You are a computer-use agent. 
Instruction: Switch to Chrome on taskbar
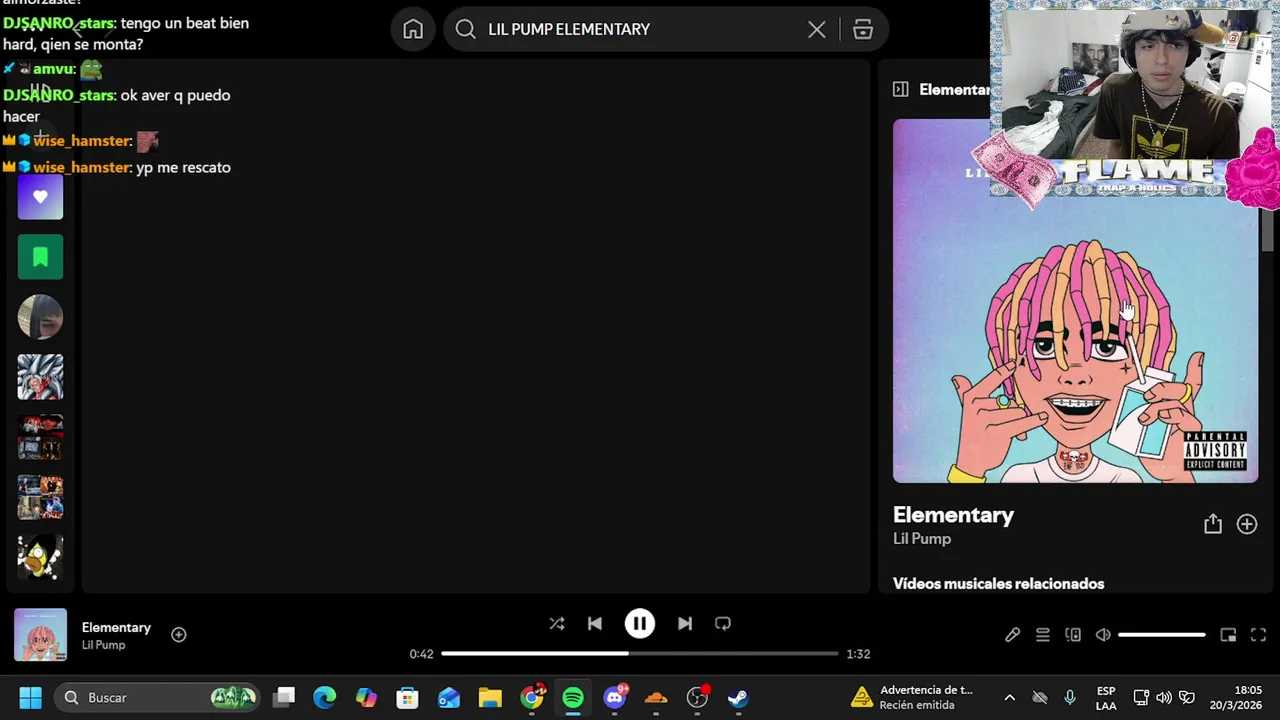(x=532, y=698)
